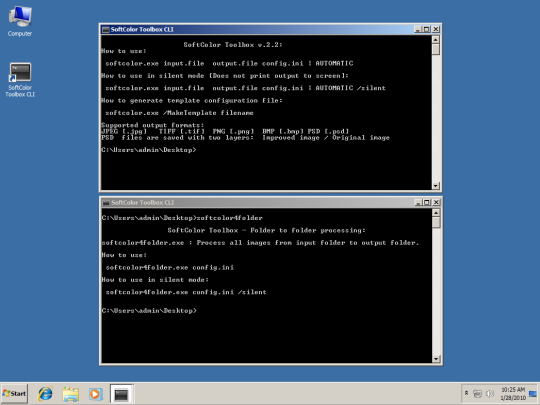540x405 pixels.
Task: Close the top SoftColor Toolbox CLI window
Action: pos(436,30)
